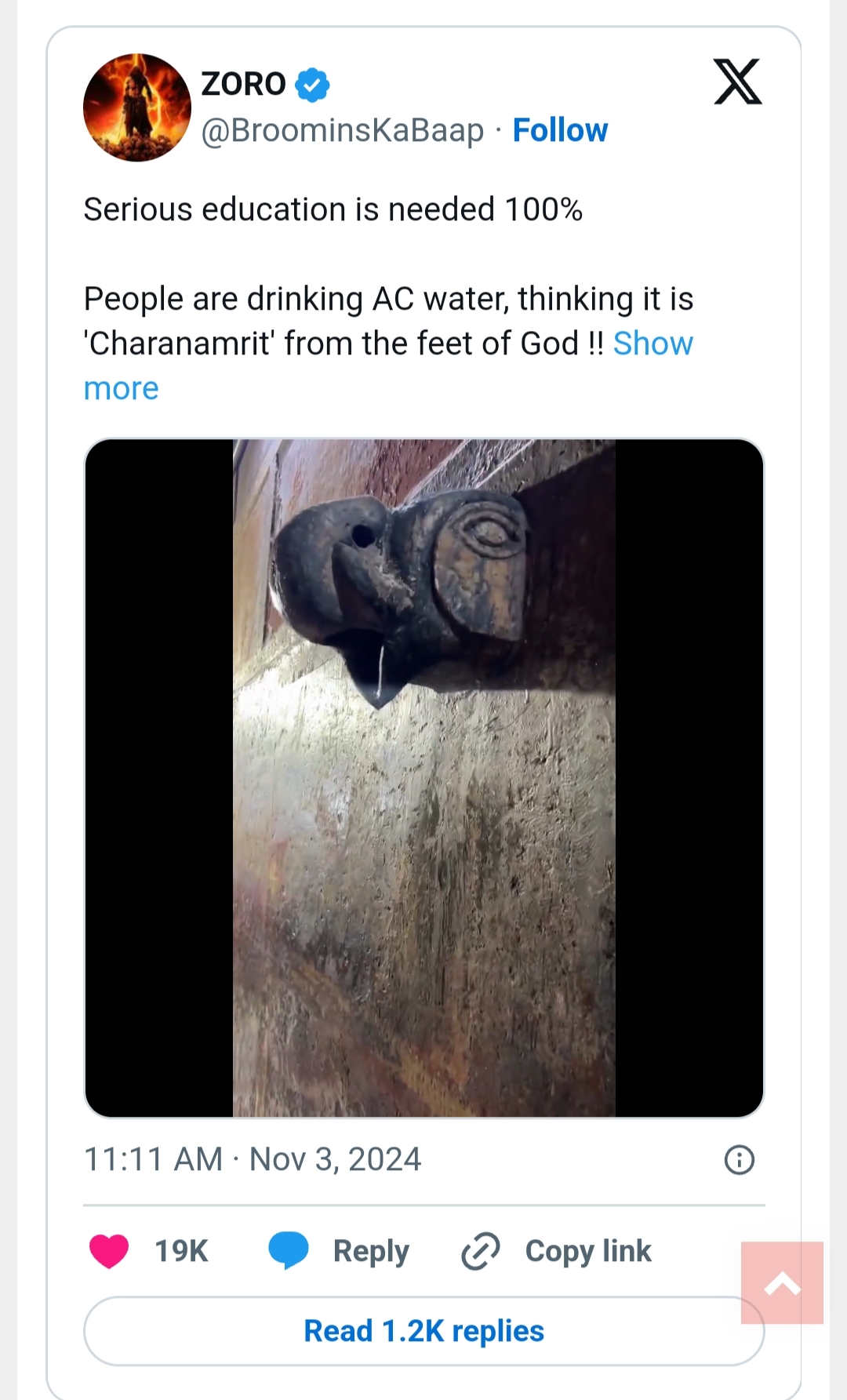Expand tweet text with Show more
Viewport: 847px width, 1400px height.
653,344
